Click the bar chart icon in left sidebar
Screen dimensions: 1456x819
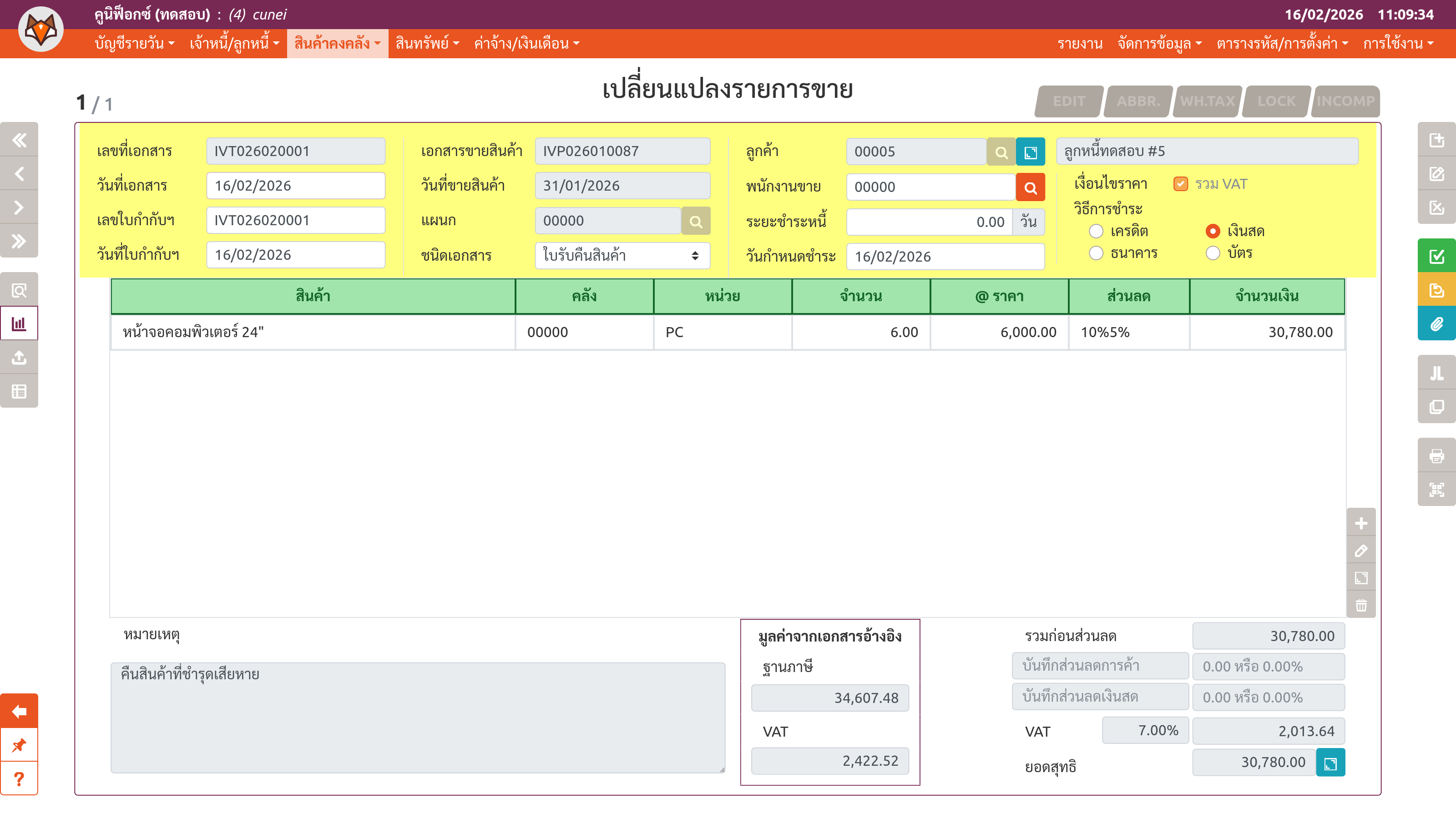tap(19, 324)
